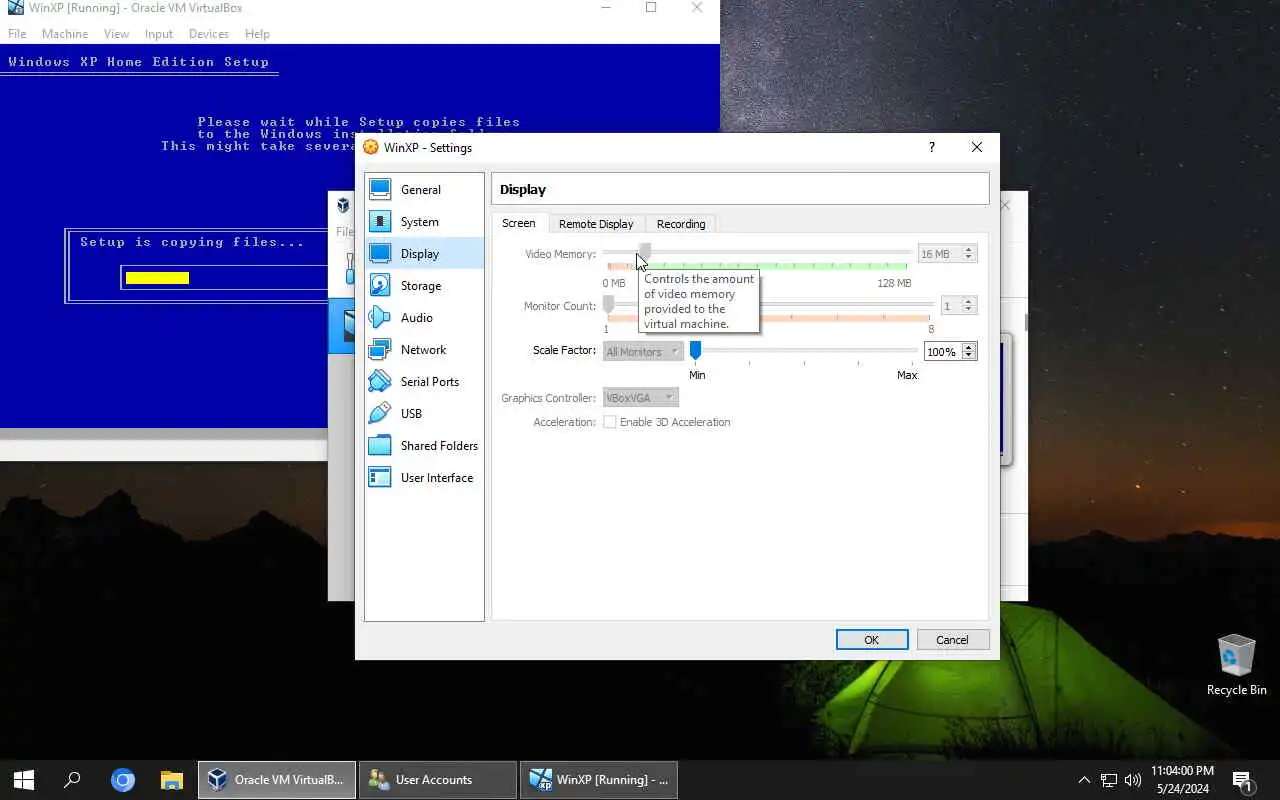Open the Input menu in WinXP window
Screen dimensions: 1280x800
pyautogui.click(x=159, y=33)
